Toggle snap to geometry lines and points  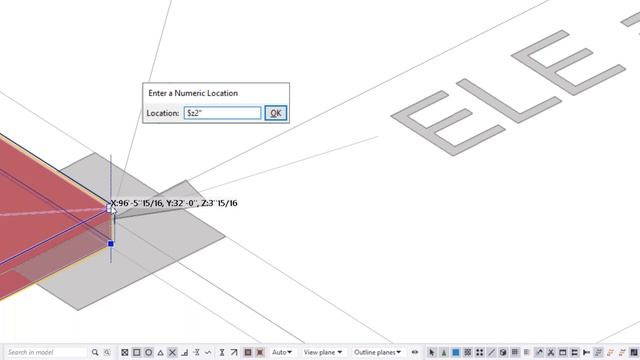[x=260, y=352]
